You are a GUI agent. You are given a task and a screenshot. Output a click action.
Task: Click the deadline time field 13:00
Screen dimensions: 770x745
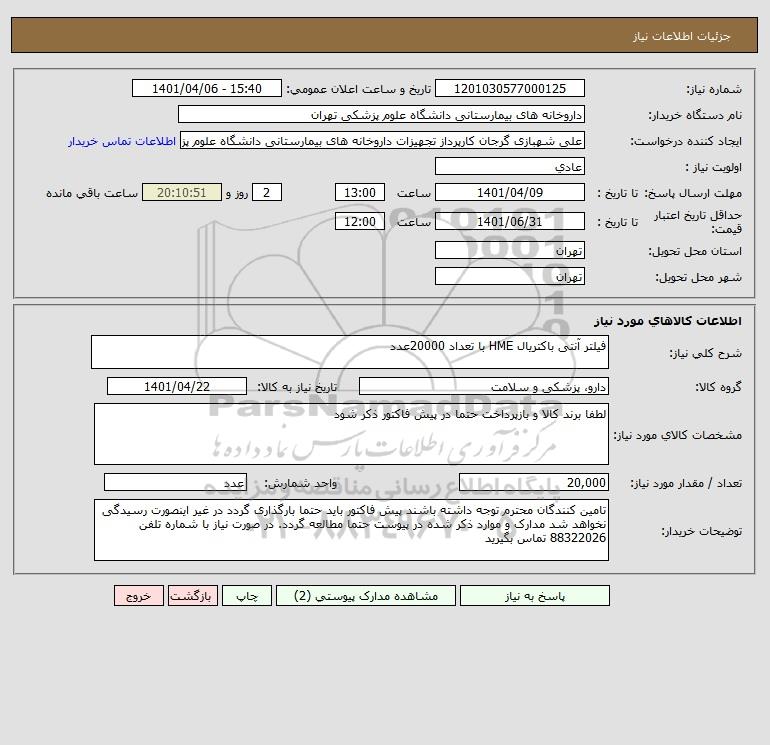[359, 193]
